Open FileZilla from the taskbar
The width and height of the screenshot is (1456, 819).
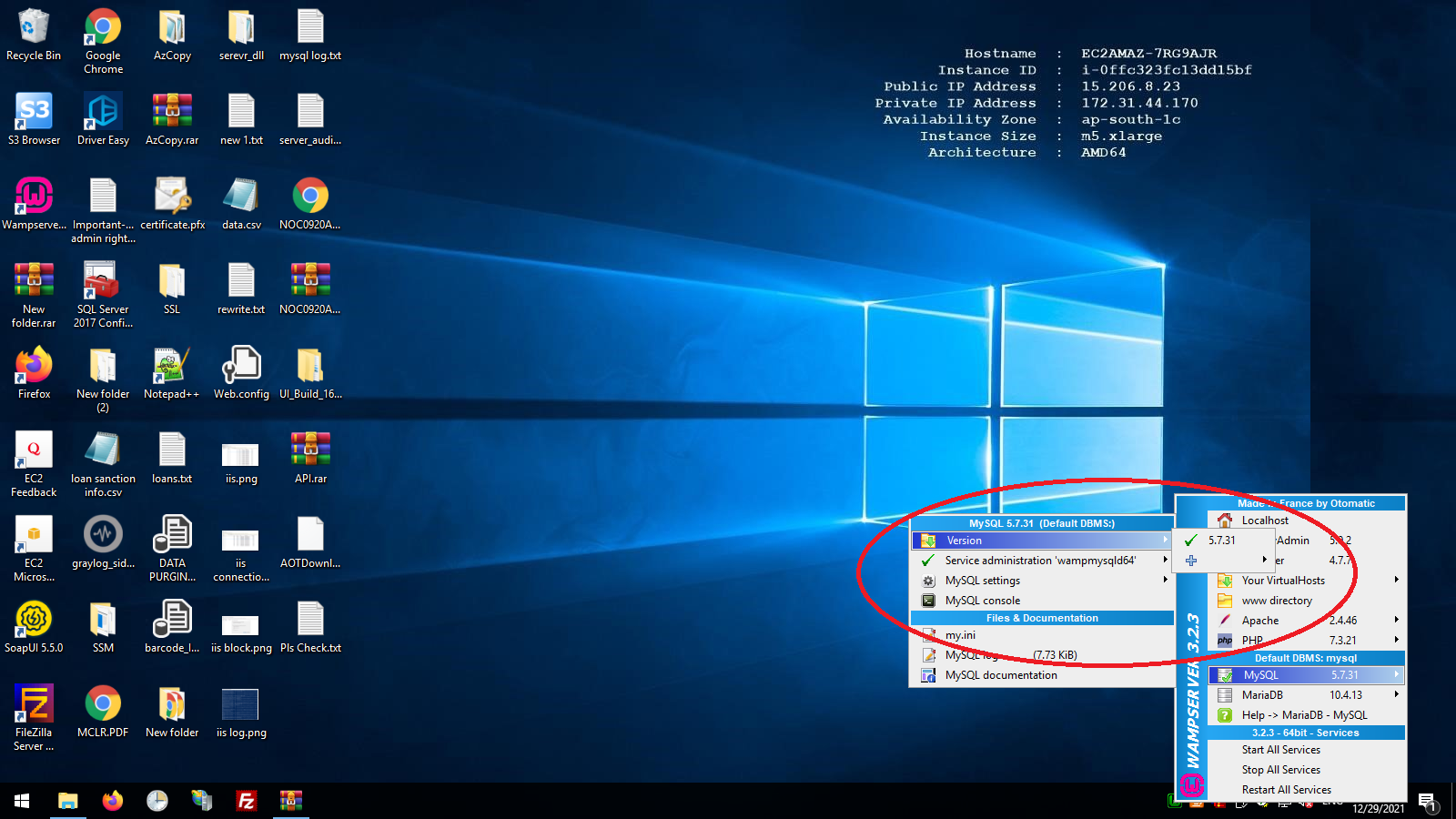click(246, 801)
